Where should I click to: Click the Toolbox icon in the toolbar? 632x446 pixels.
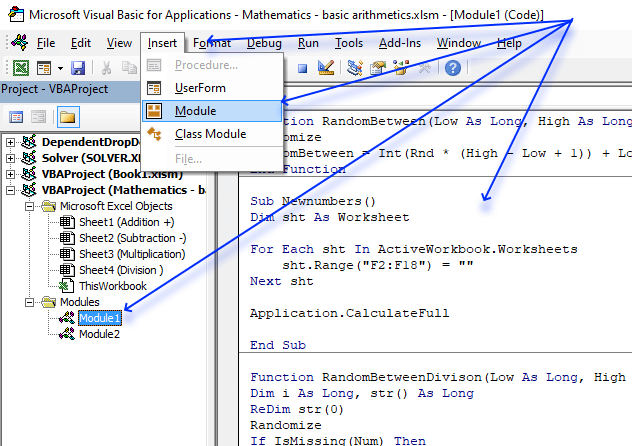(x=424, y=67)
